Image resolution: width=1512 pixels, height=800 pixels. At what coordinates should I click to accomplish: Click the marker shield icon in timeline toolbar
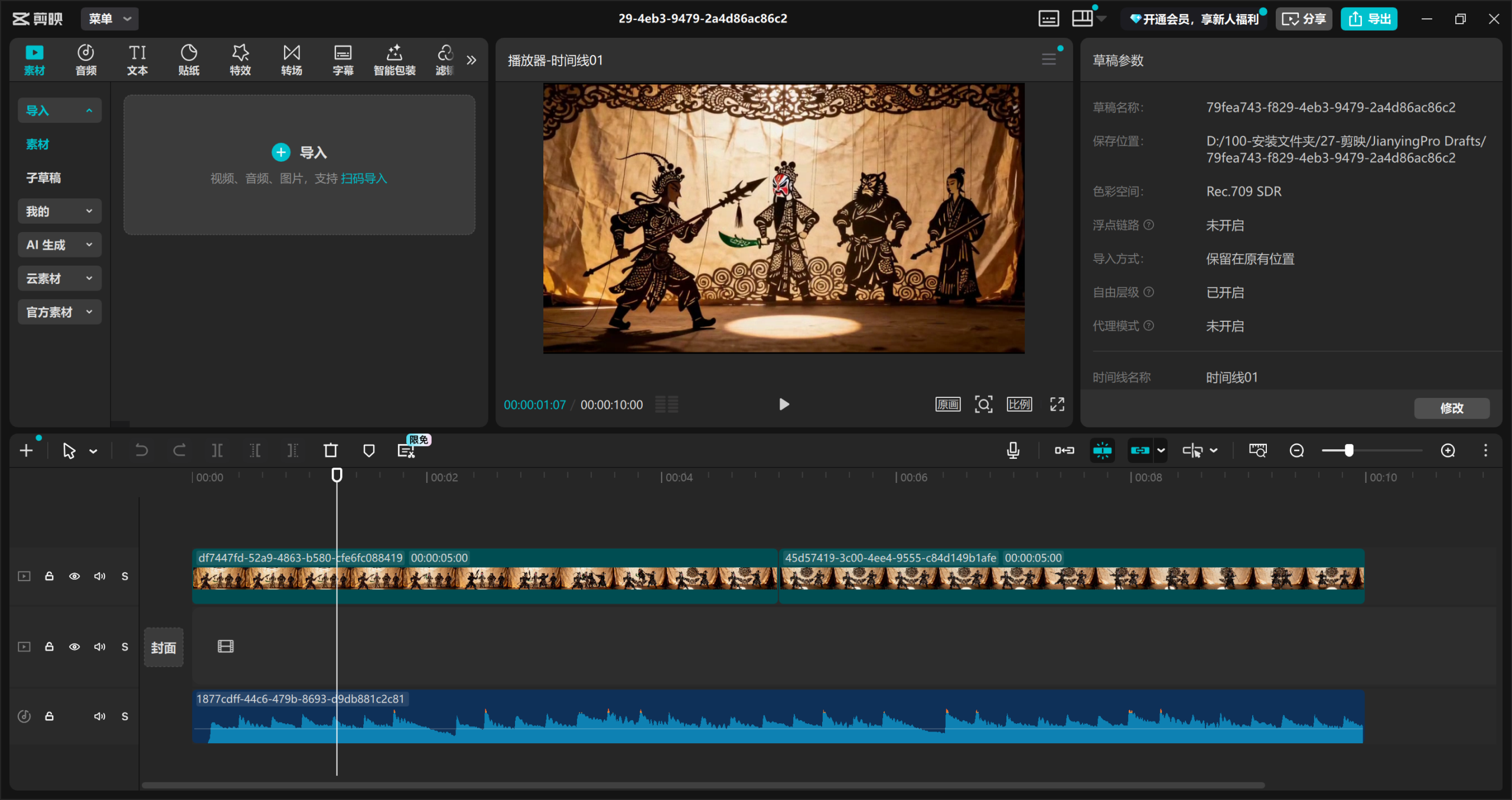click(369, 450)
